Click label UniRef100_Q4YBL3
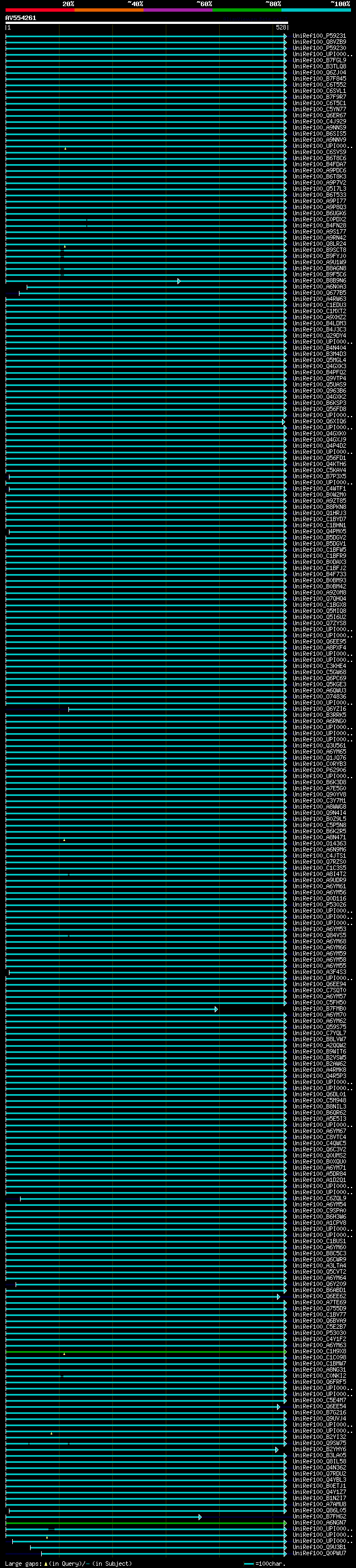The image size is (356, 1568). [319, 1480]
